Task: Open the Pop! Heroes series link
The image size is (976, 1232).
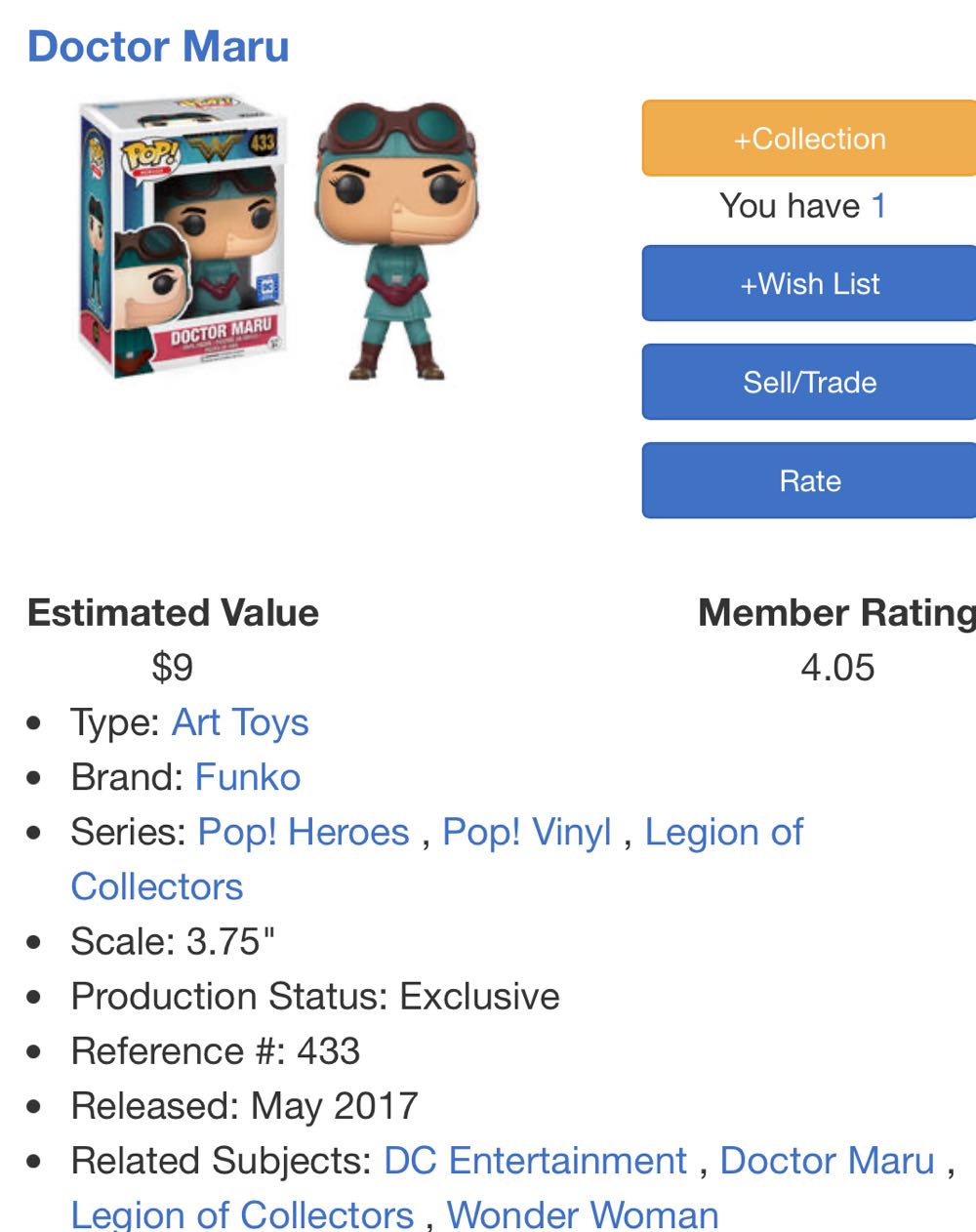Action: [x=303, y=832]
